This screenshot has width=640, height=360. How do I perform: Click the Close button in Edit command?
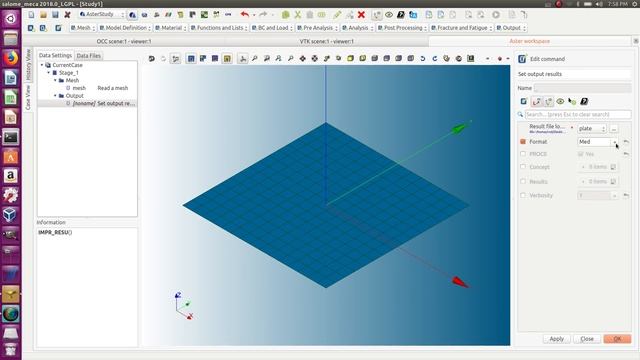[x=587, y=339]
